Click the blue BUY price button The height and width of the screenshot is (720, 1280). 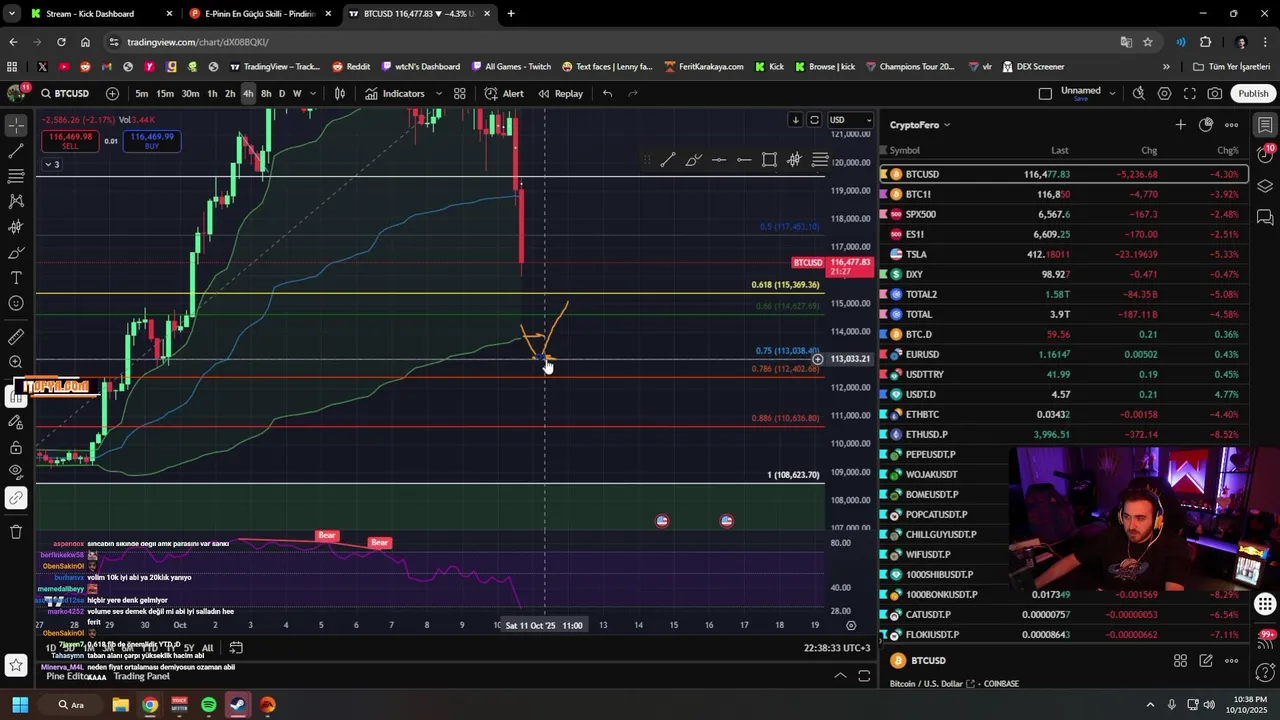152,141
